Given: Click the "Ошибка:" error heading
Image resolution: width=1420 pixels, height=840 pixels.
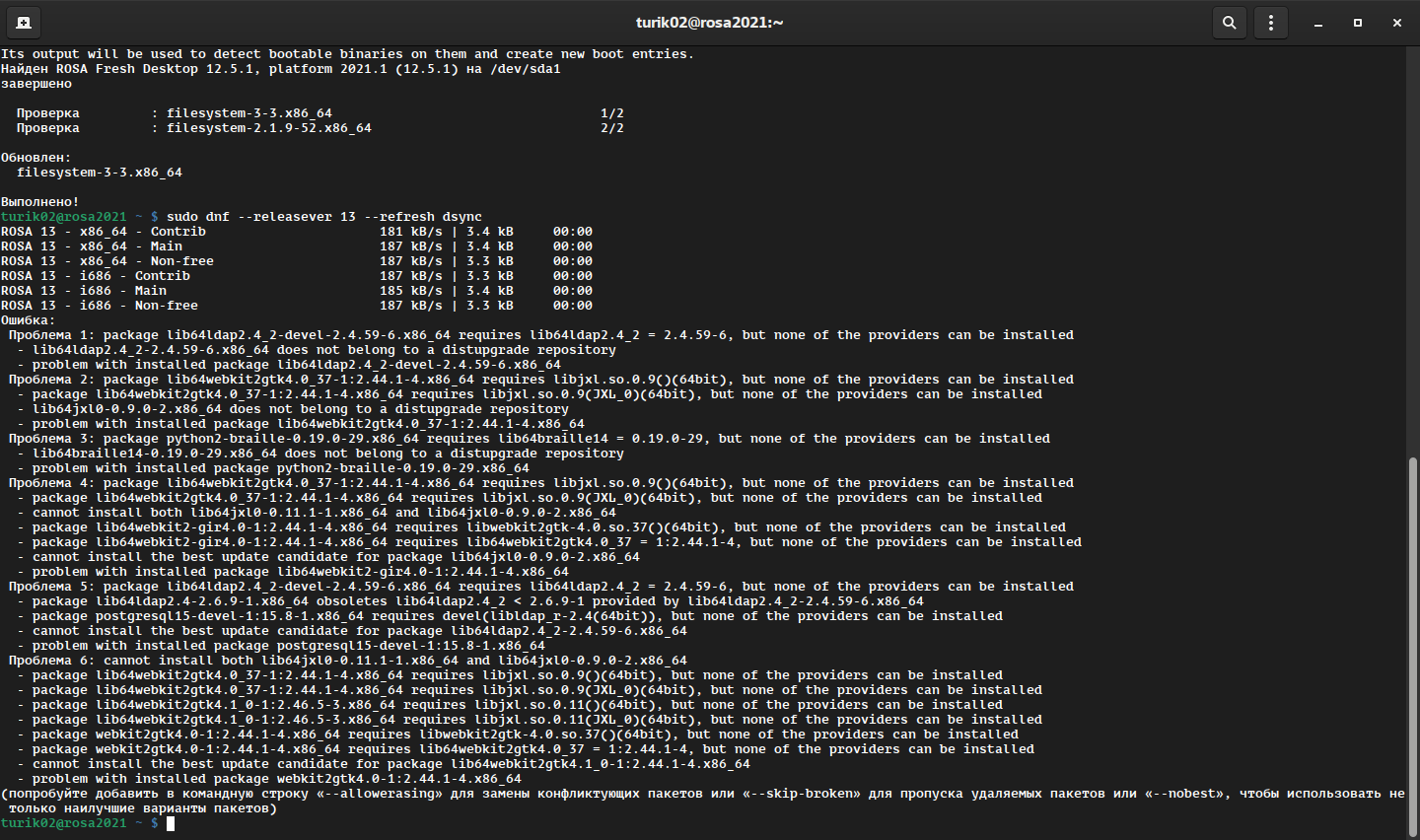Looking at the screenshot, I should [x=29, y=320].
